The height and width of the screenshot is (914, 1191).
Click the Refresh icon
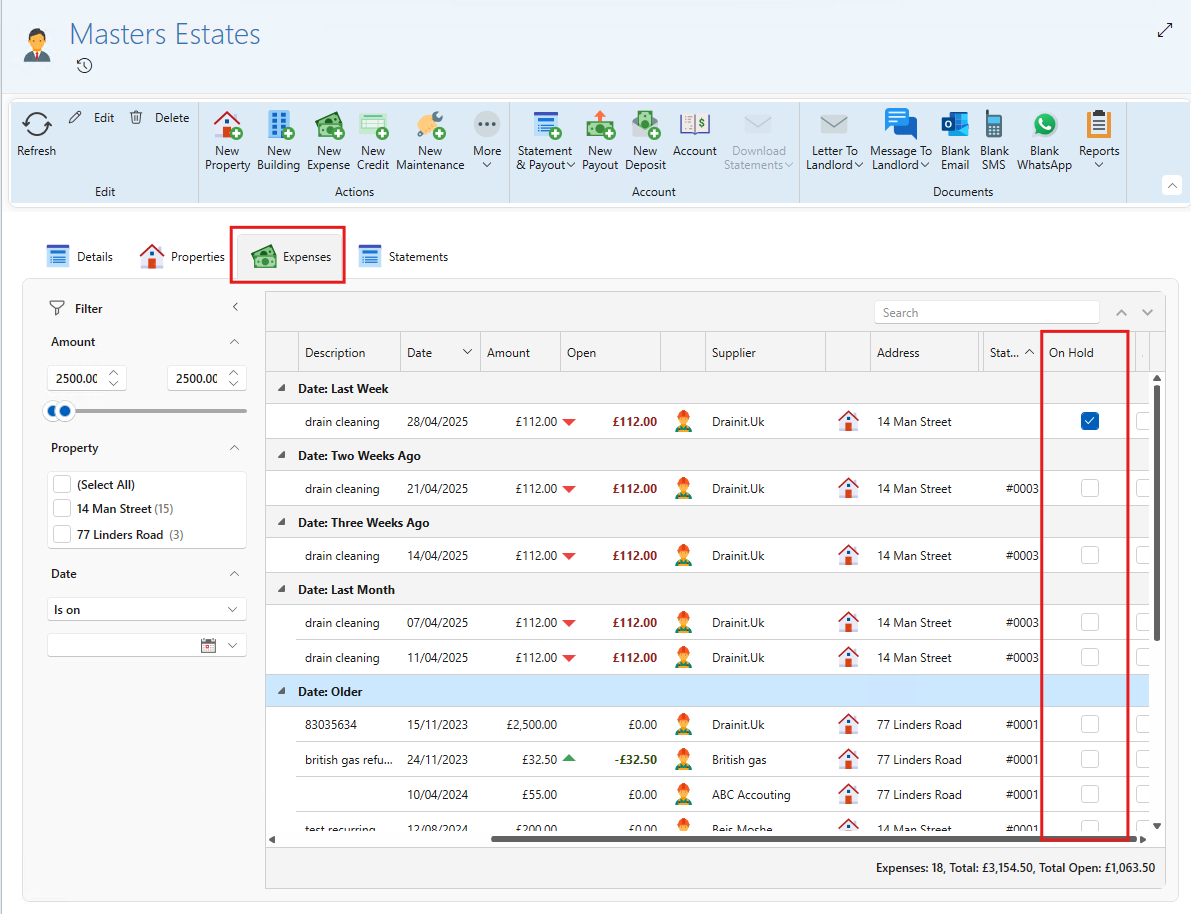coord(37,125)
